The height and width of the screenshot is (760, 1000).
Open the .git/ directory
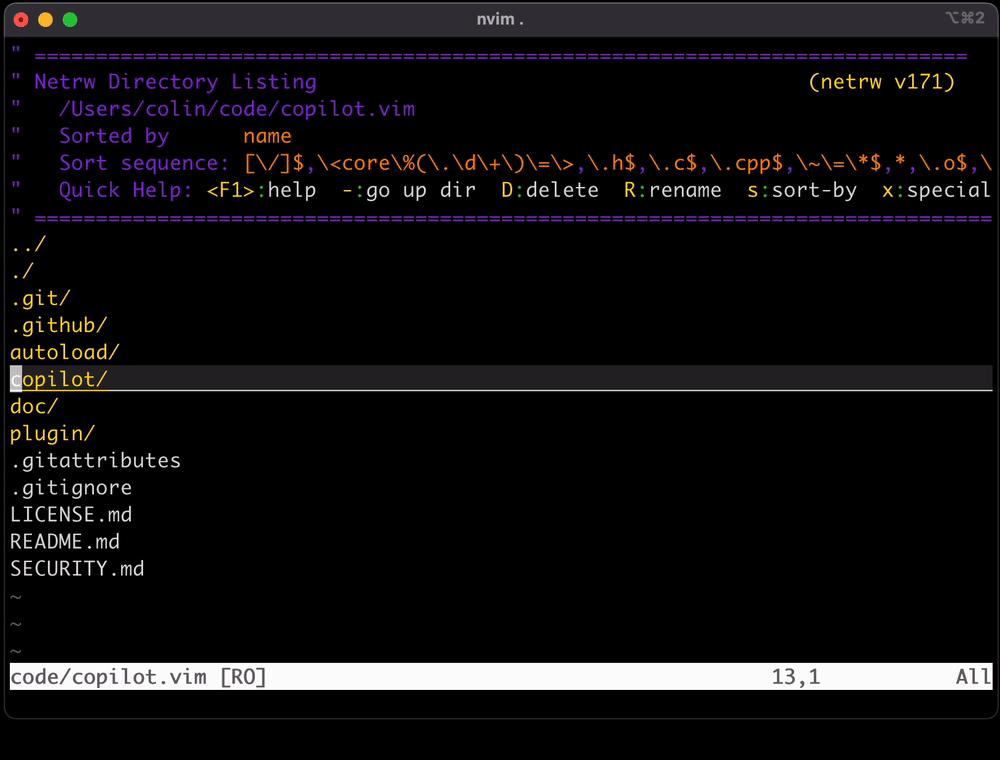tap(40, 298)
